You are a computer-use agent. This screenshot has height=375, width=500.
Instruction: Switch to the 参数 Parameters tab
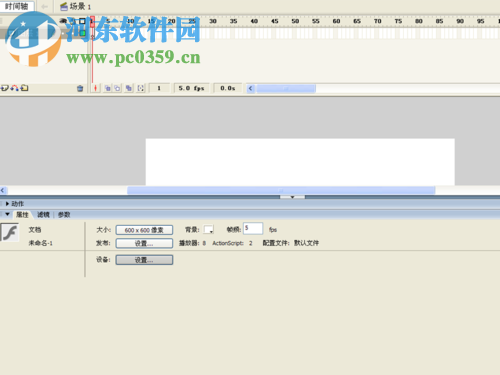click(x=64, y=215)
